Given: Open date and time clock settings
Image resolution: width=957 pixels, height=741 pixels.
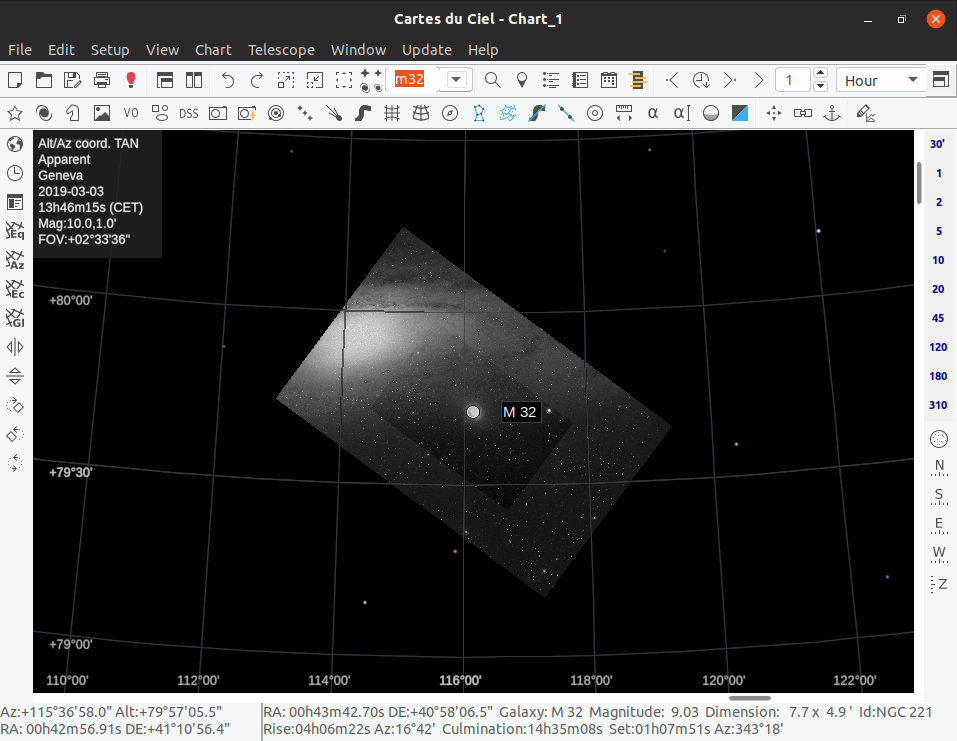Looking at the screenshot, I should 15,173.
